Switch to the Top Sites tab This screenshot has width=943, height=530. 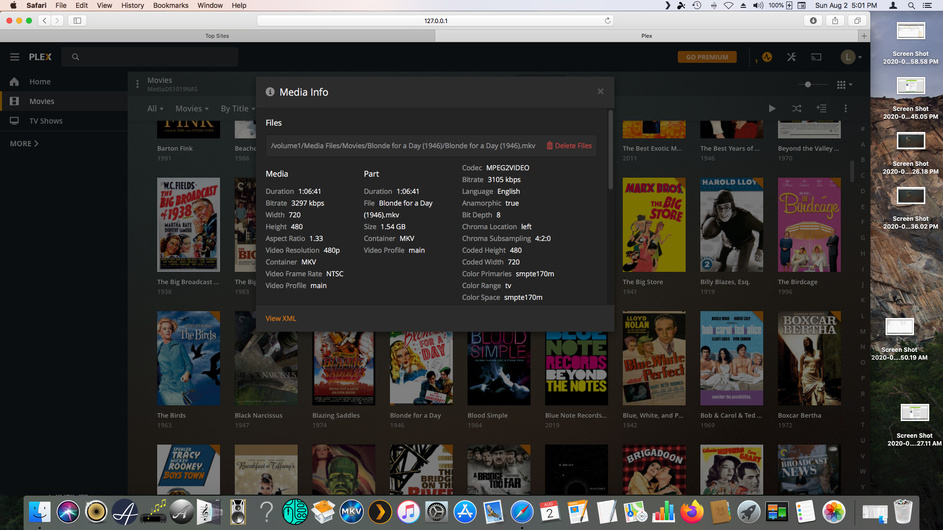click(x=217, y=36)
